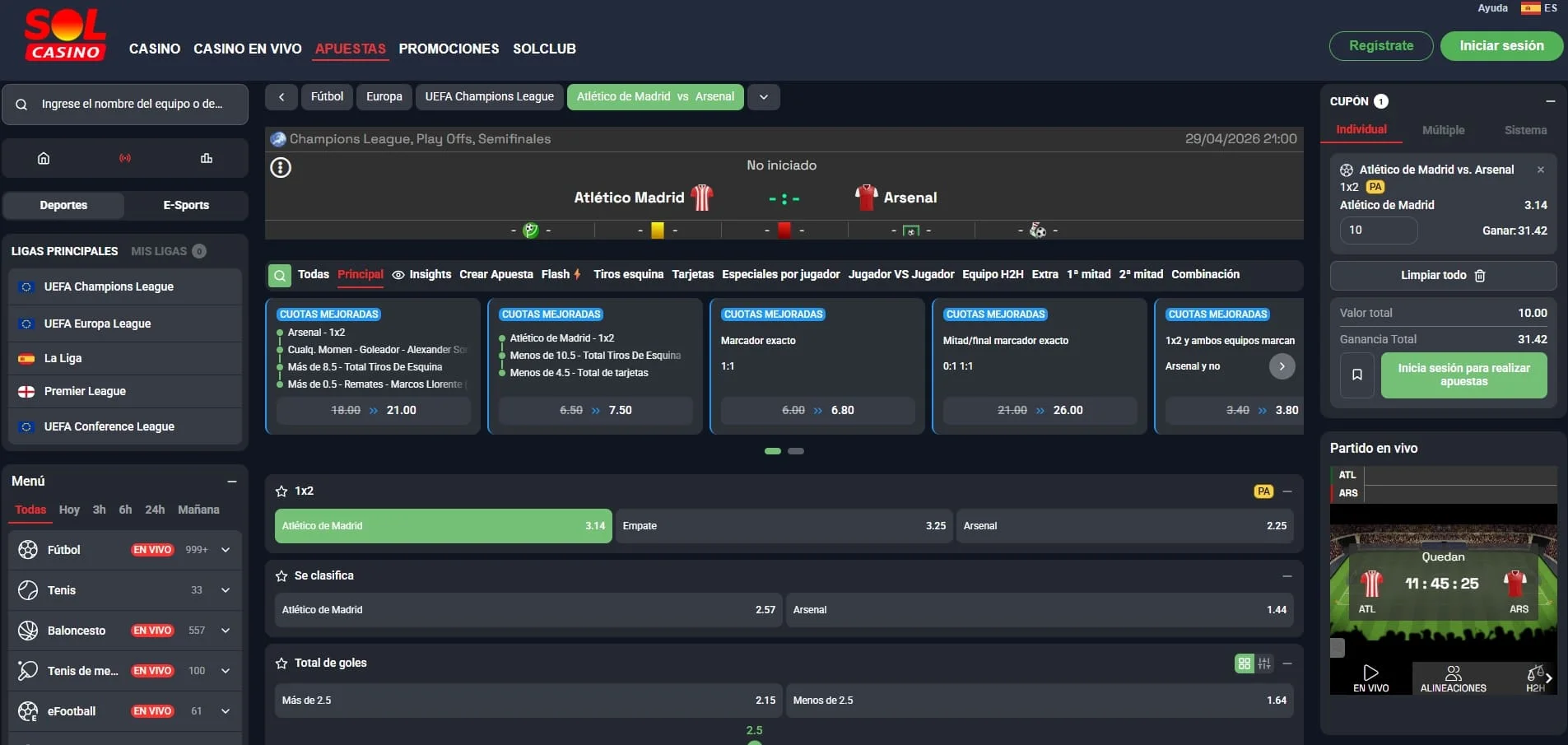The image size is (1568, 745).
Task: Open the sliders view in Total de goles
Action: (x=1264, y=664)
